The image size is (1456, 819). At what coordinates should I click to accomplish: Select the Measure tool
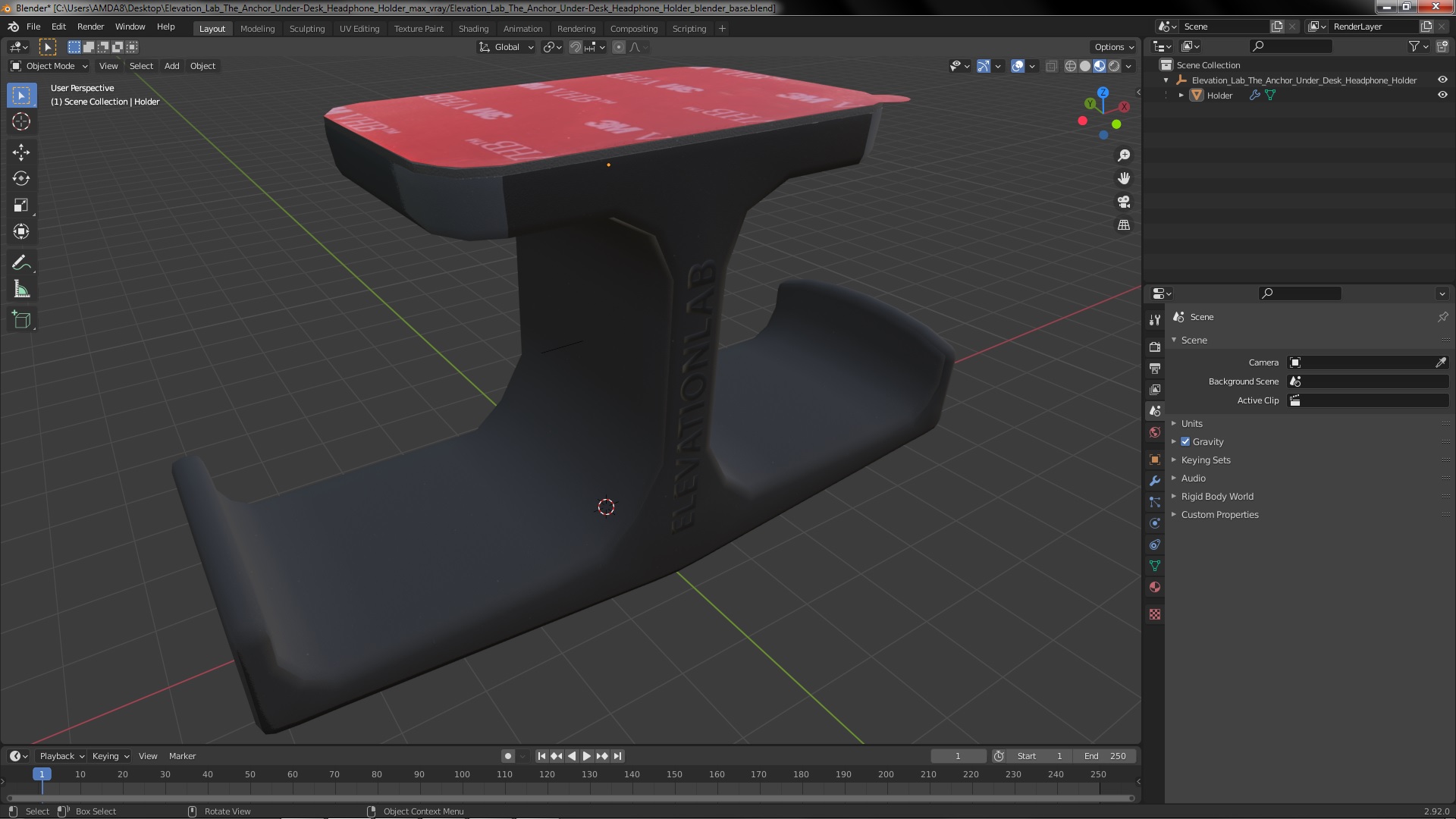click(x=21, y=290)
